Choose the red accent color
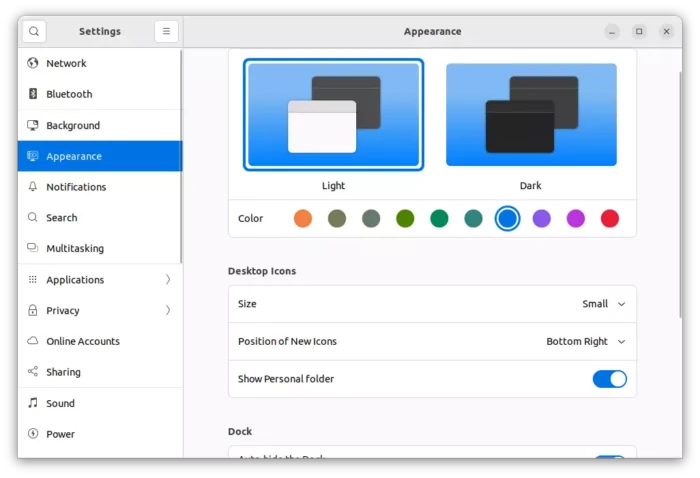 coord(610,219)
